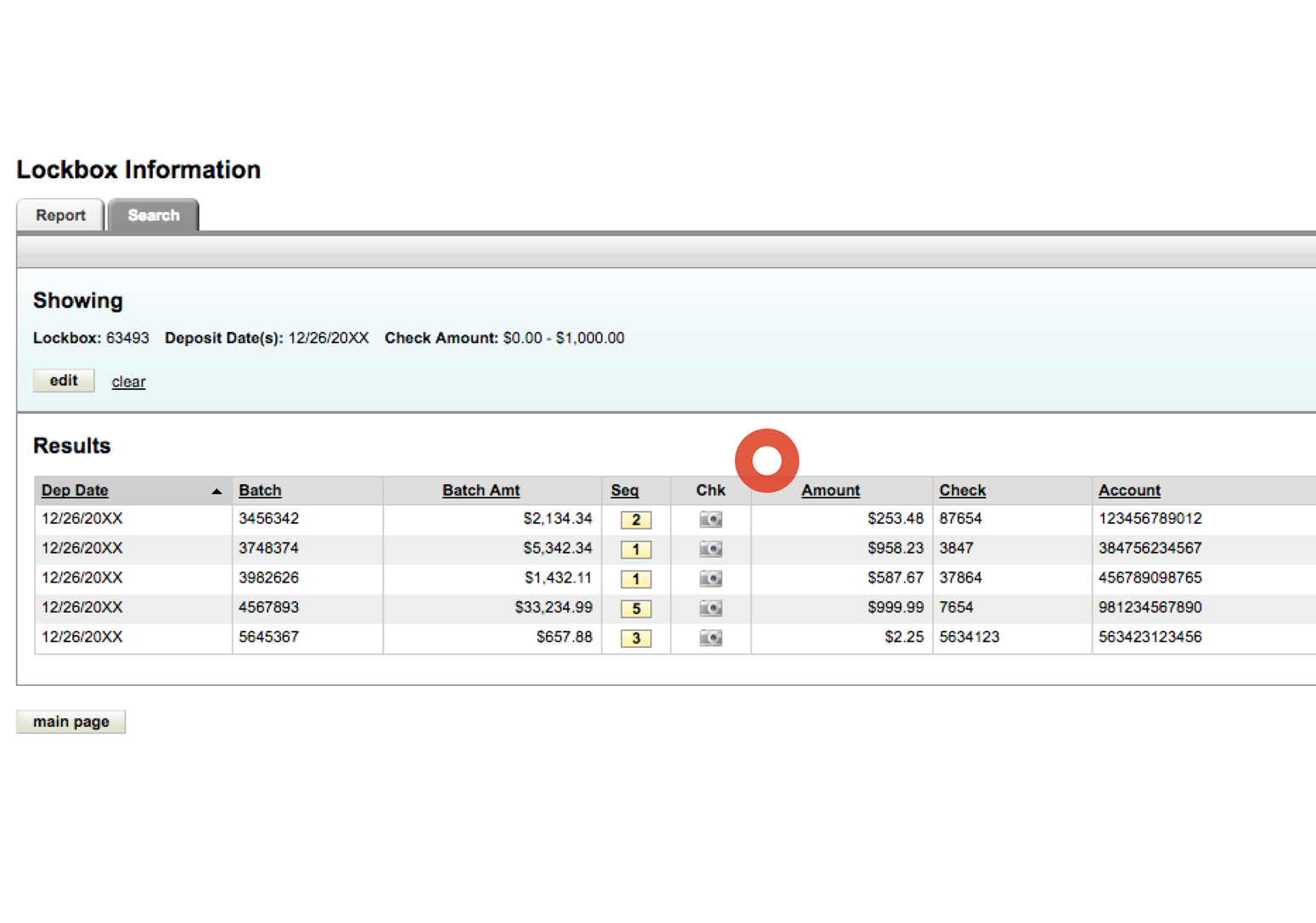
Task: Click batch number 4567893
Action: (269, 608)
